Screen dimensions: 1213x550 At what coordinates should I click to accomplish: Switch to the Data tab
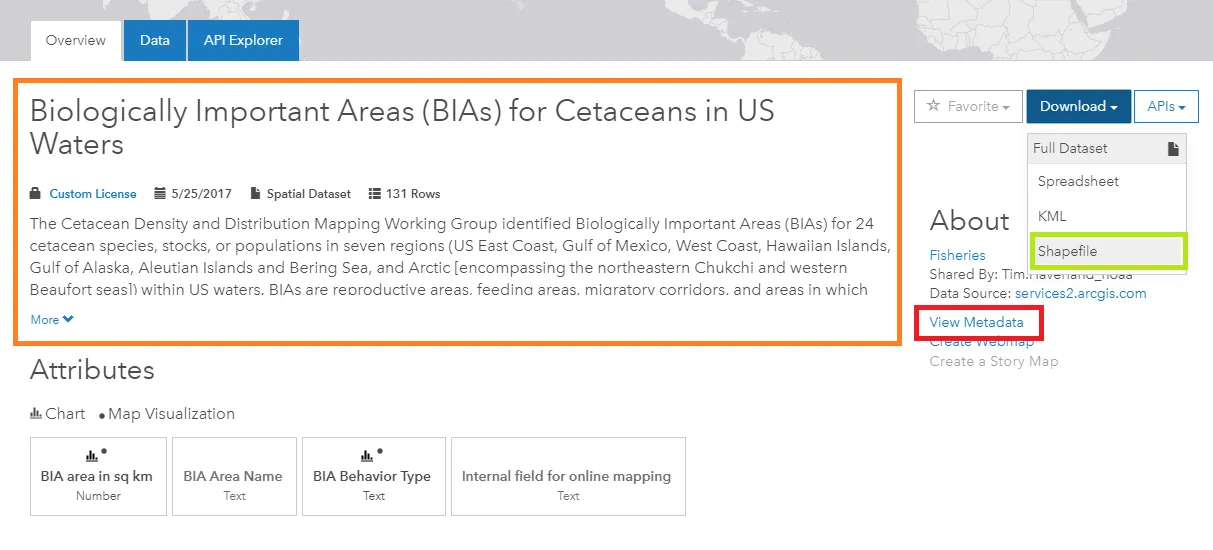coord(155,41)
